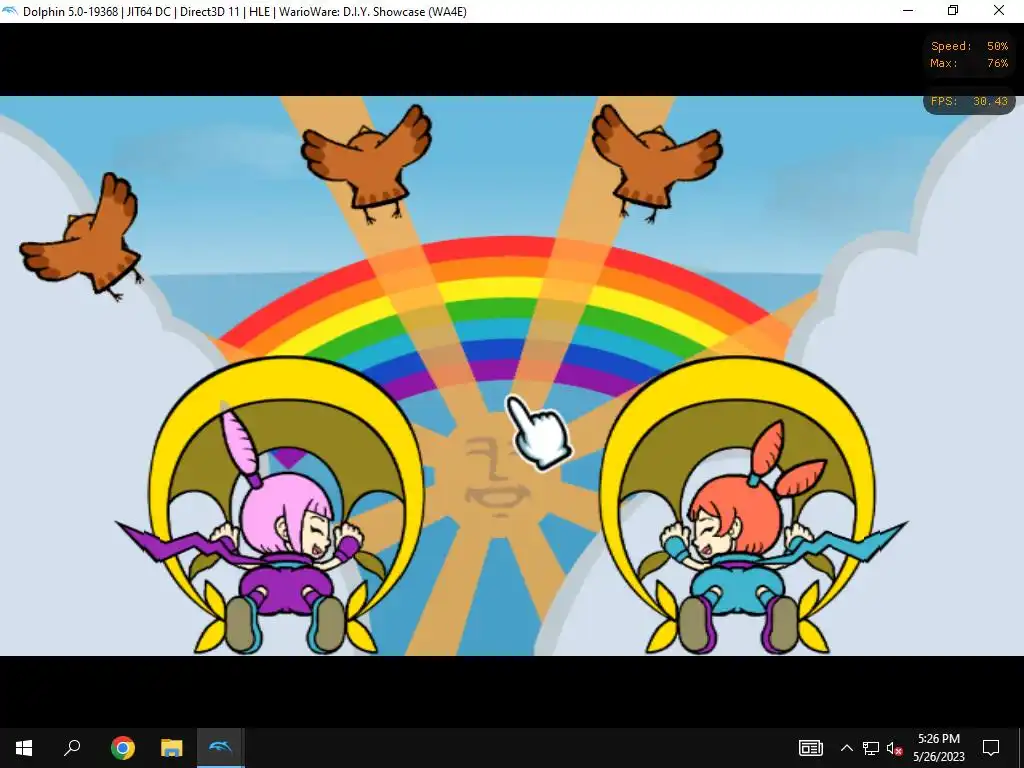The width and height of the screenshot is (1024, 768).
Task: Open the clock showing 5:26 PM
Action: coord(939,748)
